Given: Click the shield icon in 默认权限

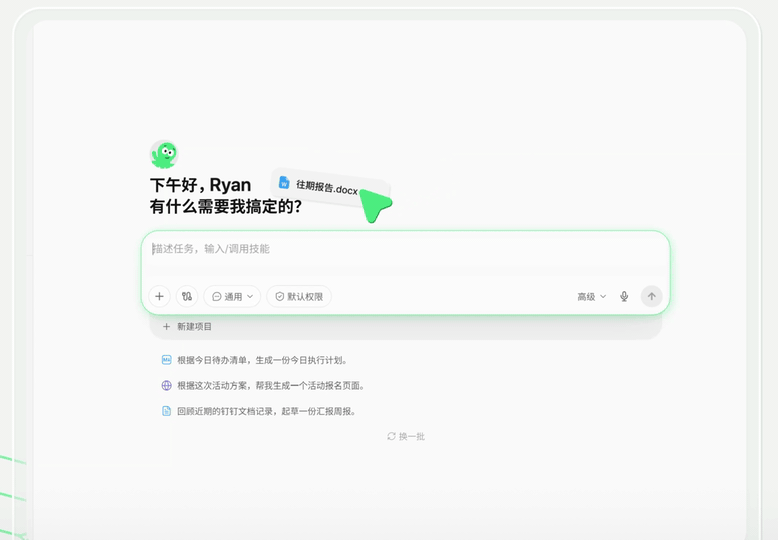Looking at the screenshot, I should click(x=280, y=296).
